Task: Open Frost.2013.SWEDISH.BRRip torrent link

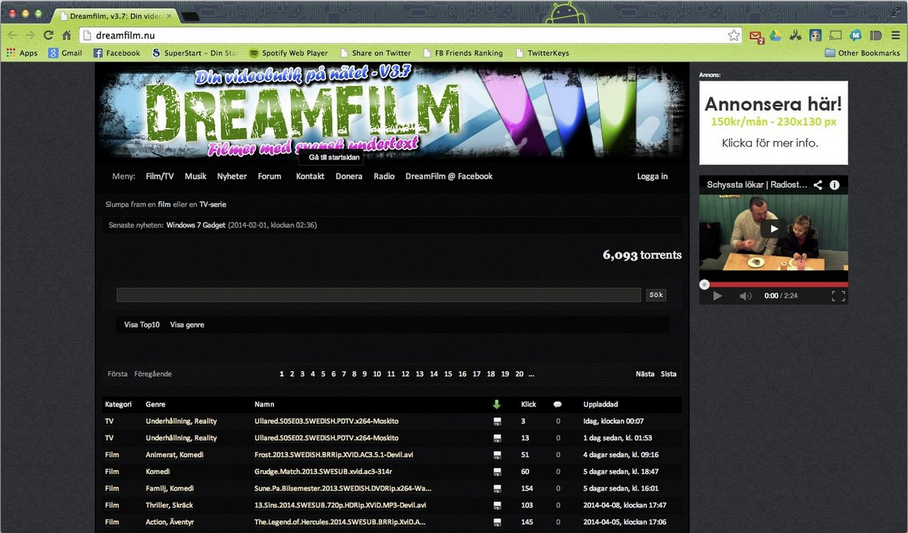Action: tap(334, 455)
